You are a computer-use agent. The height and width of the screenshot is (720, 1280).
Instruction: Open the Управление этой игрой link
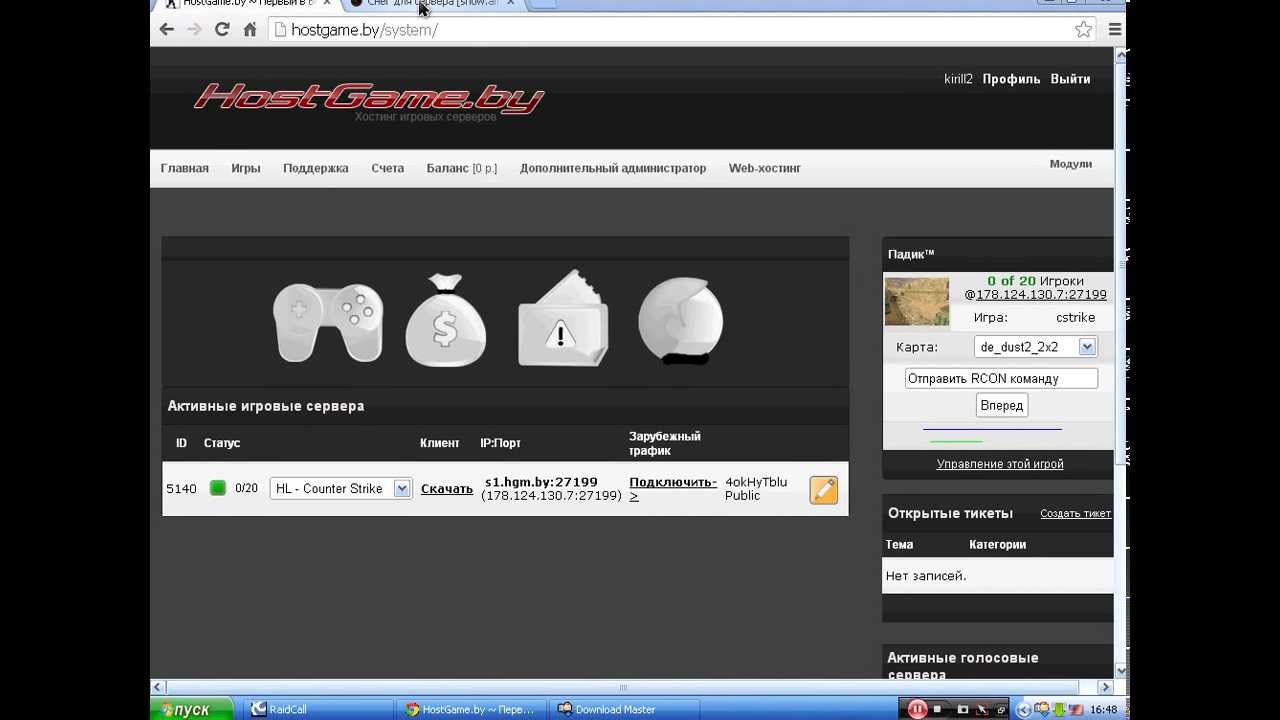tap(1000, 464)
